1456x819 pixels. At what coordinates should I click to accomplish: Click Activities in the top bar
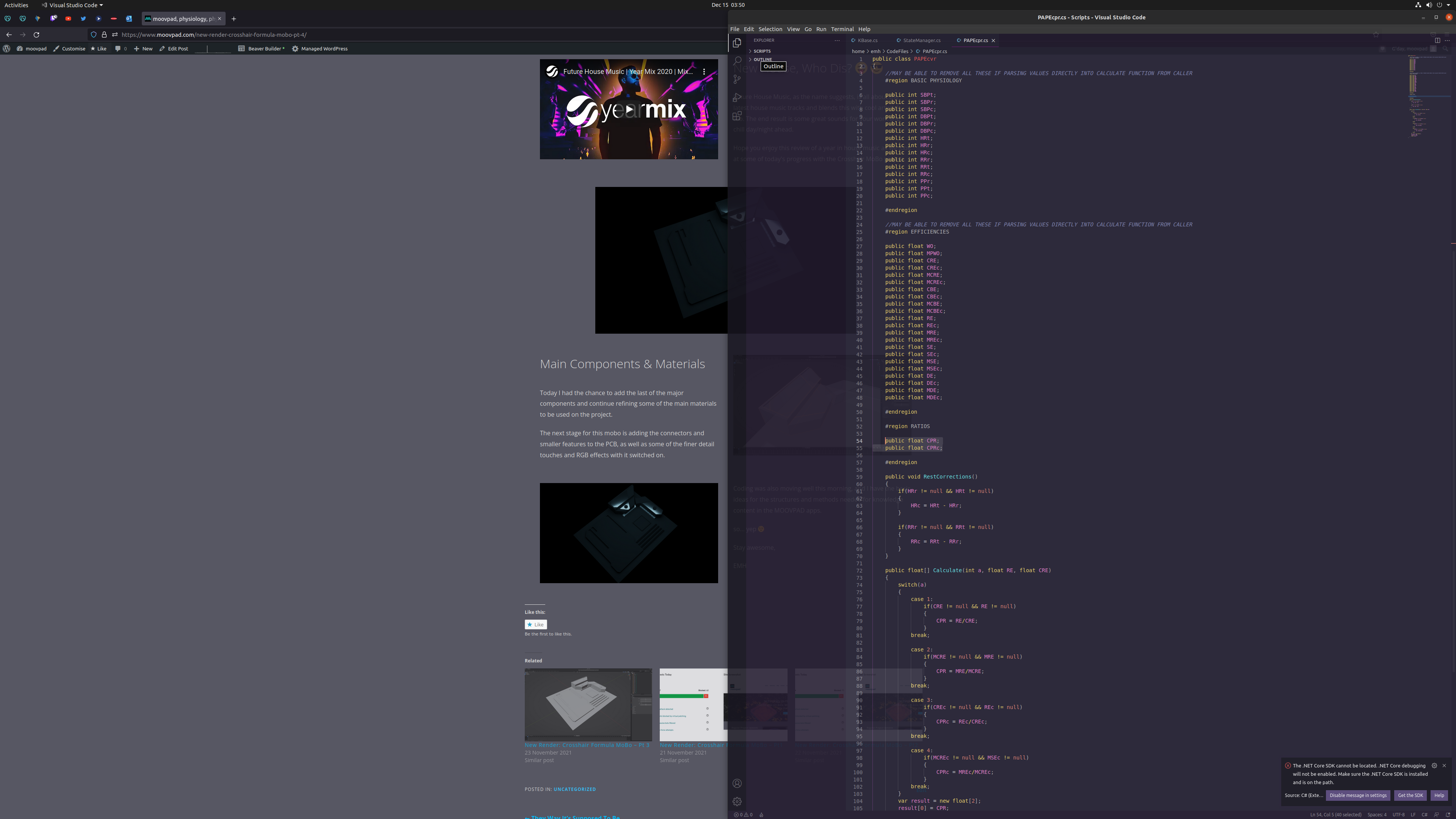tap(16, 5)
